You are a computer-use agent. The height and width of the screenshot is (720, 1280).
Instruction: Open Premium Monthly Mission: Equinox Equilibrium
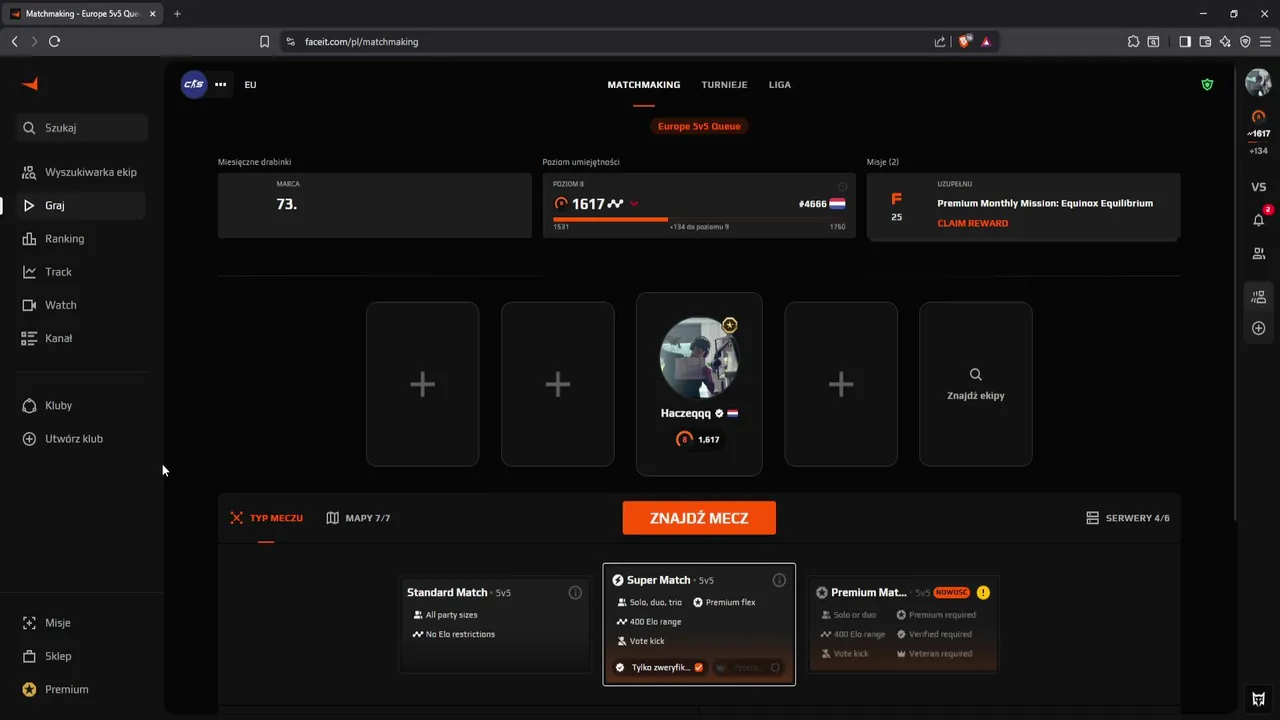pos(1045,203)
